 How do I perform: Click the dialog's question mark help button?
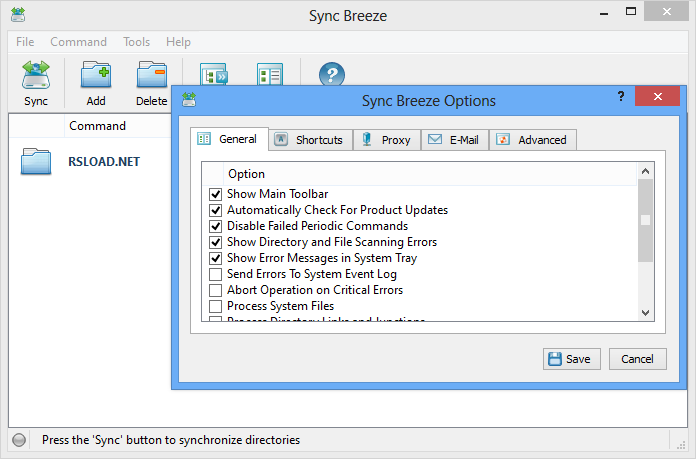click(x=621, y=96)
